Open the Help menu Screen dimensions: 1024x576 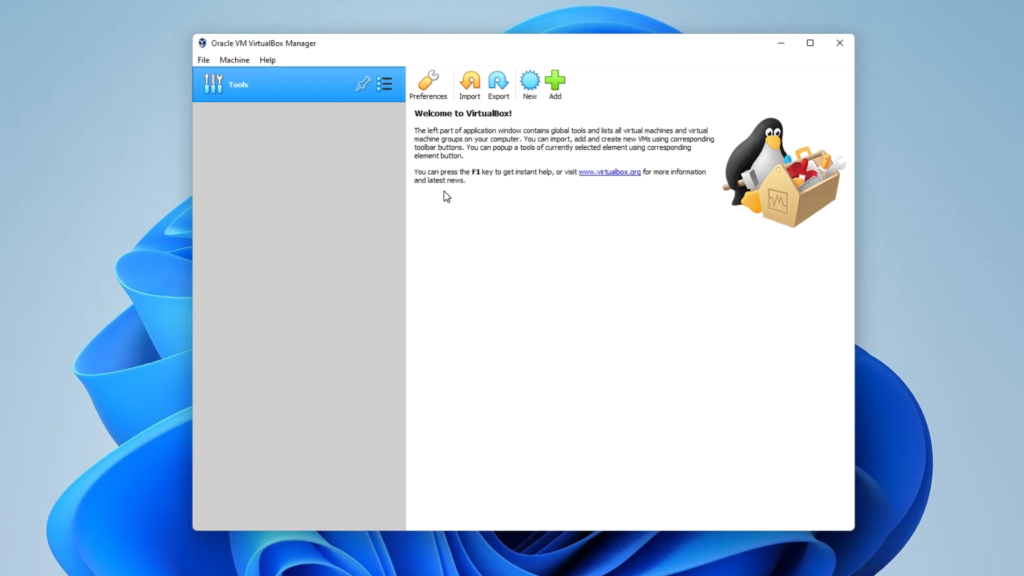[268, 60]
